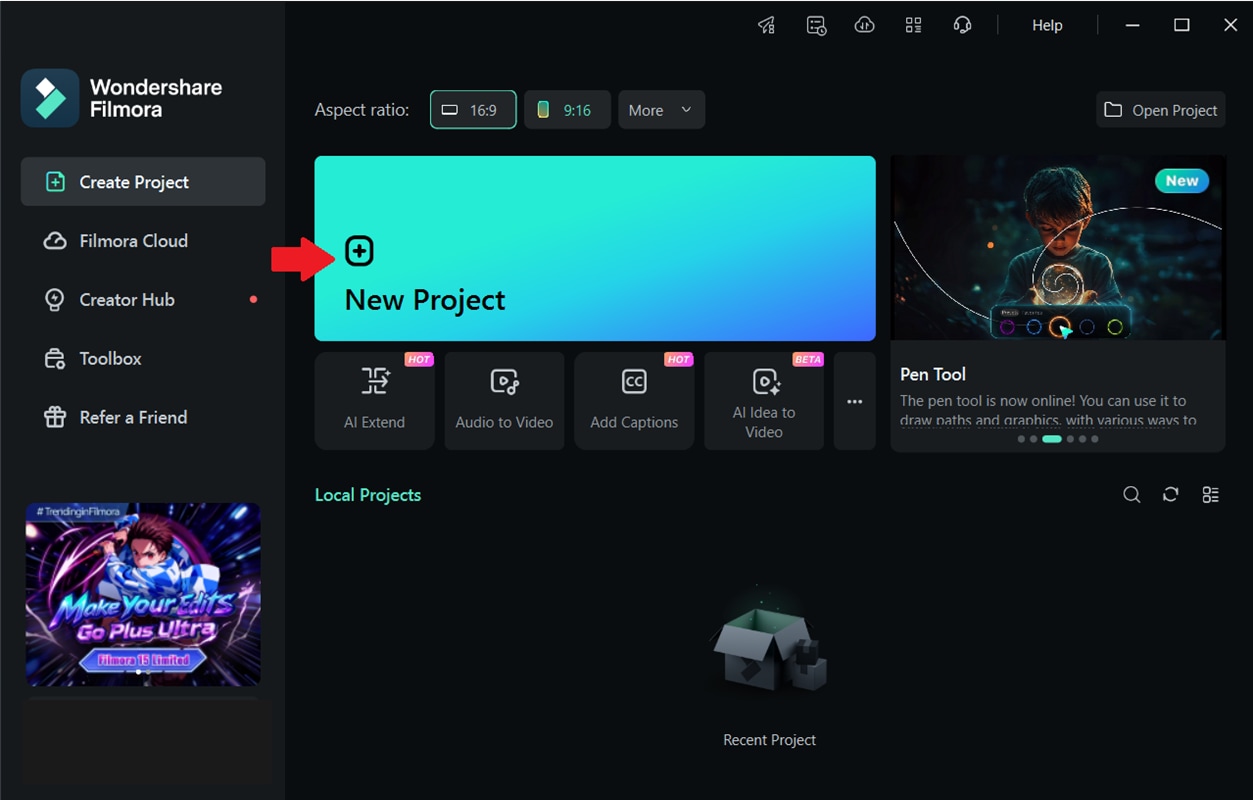Click the Refer a Friend gift icon
The image size is (1253, 800).
[55, 417]
